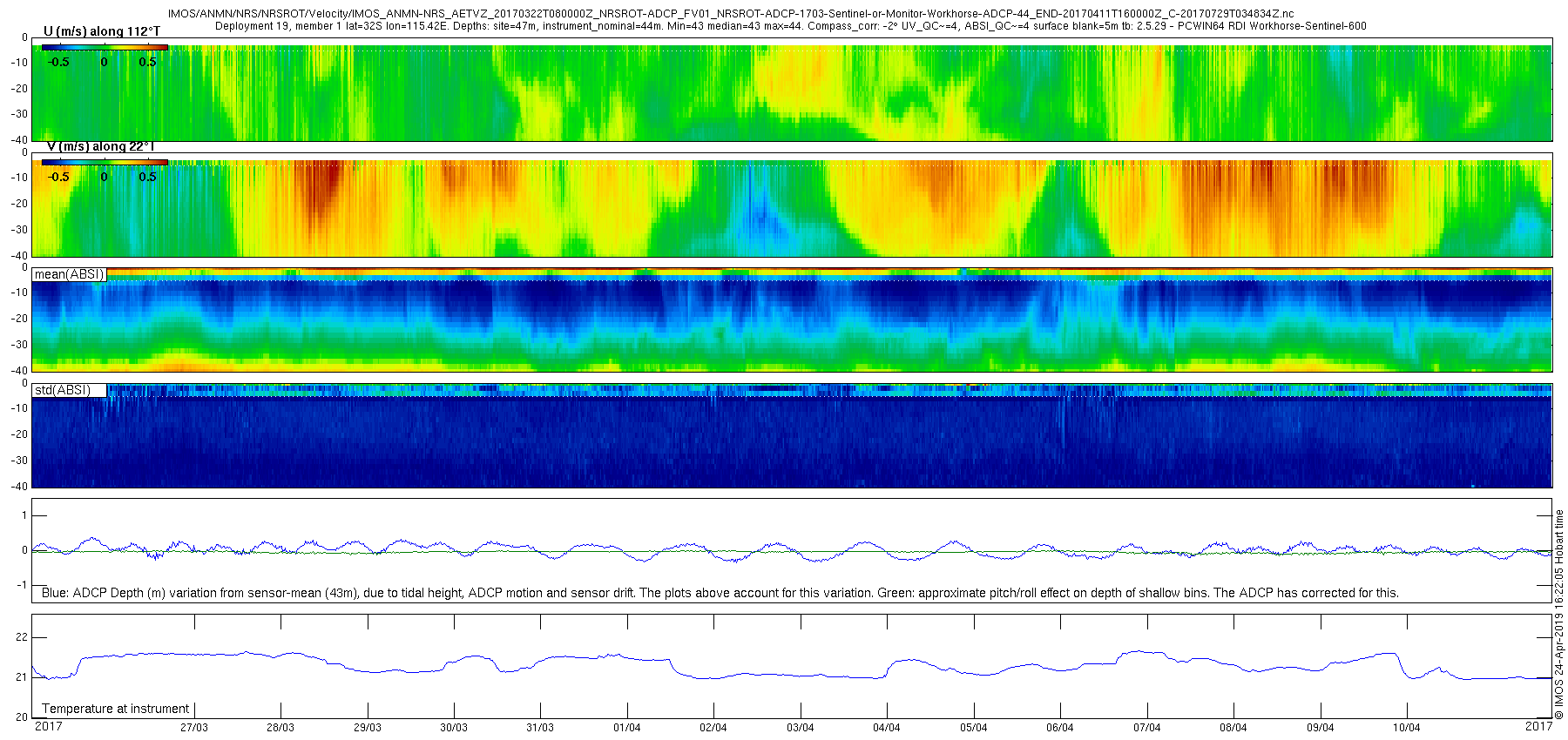Screen dimensions: 1568x740
Task: Click the 21 tick on temperature axis
Action: tap(22, 677)
